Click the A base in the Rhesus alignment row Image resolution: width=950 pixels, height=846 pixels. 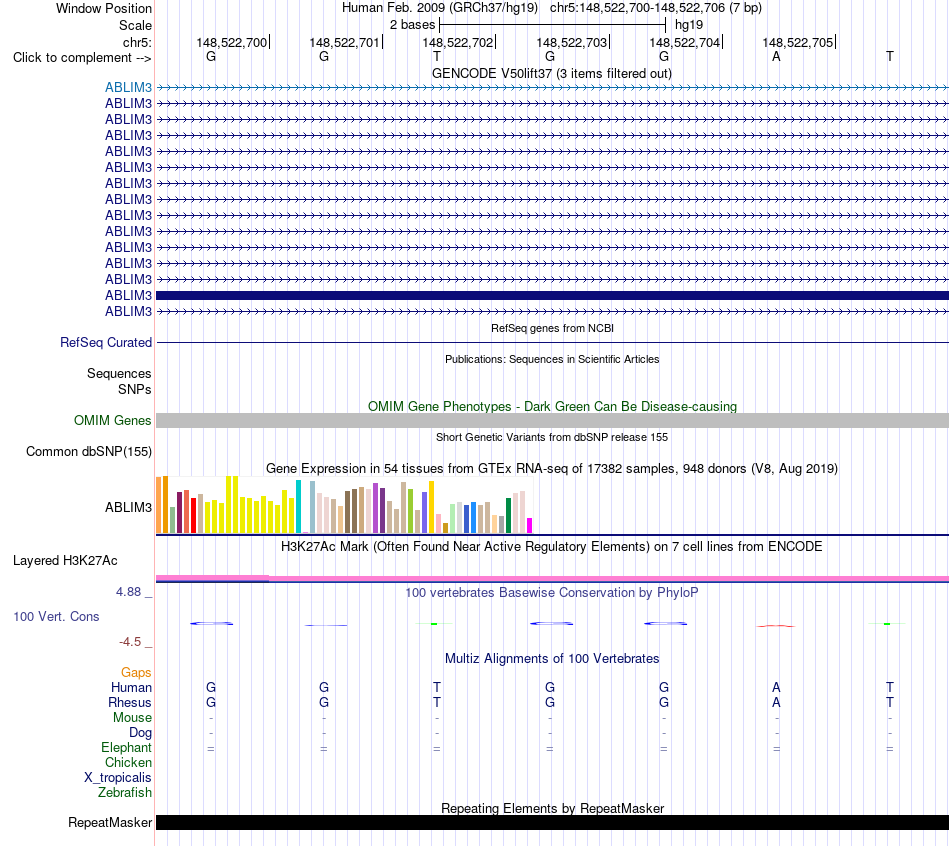[776, 702]
